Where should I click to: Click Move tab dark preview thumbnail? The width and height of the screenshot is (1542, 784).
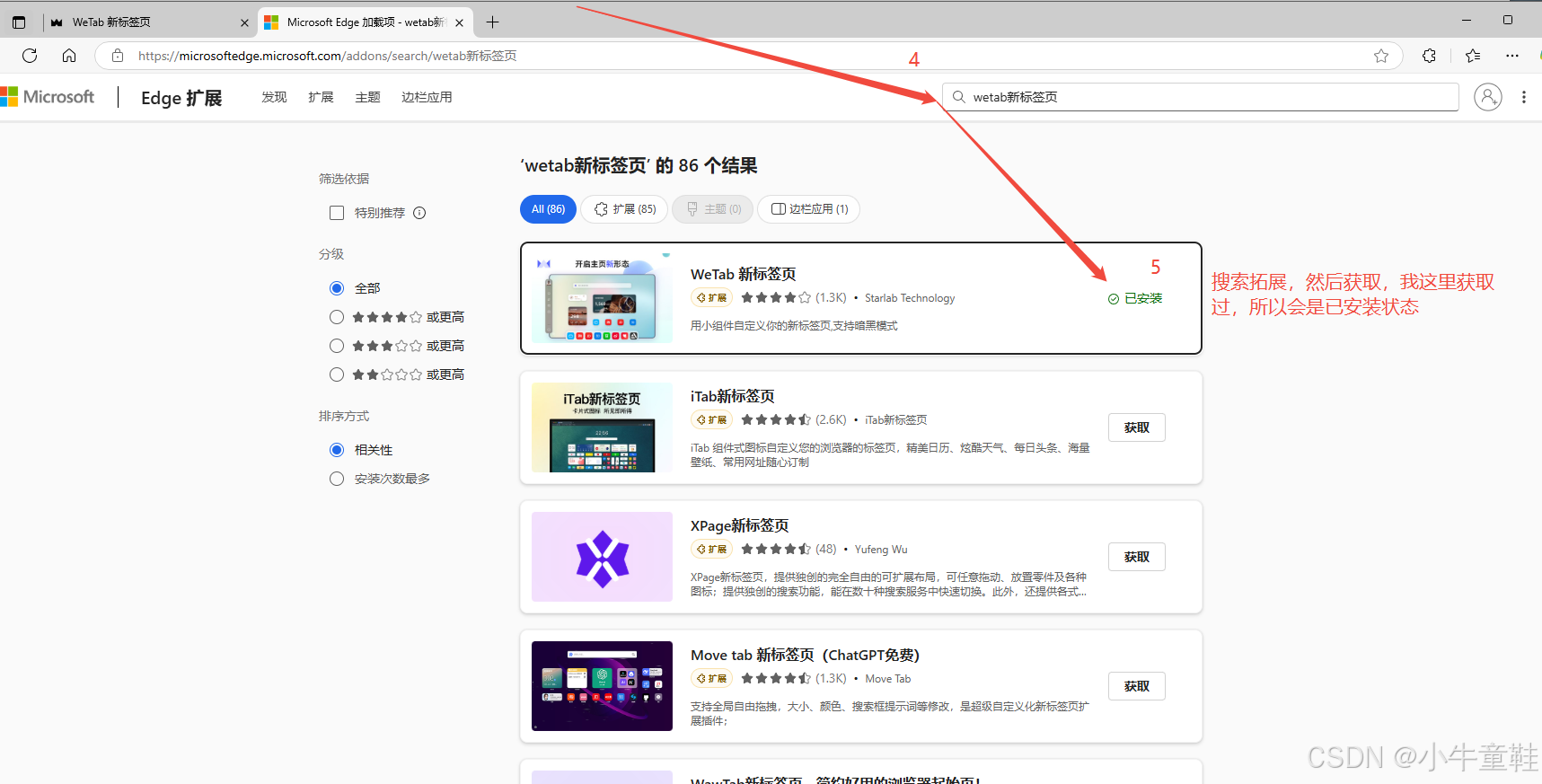tap(602, 686)
